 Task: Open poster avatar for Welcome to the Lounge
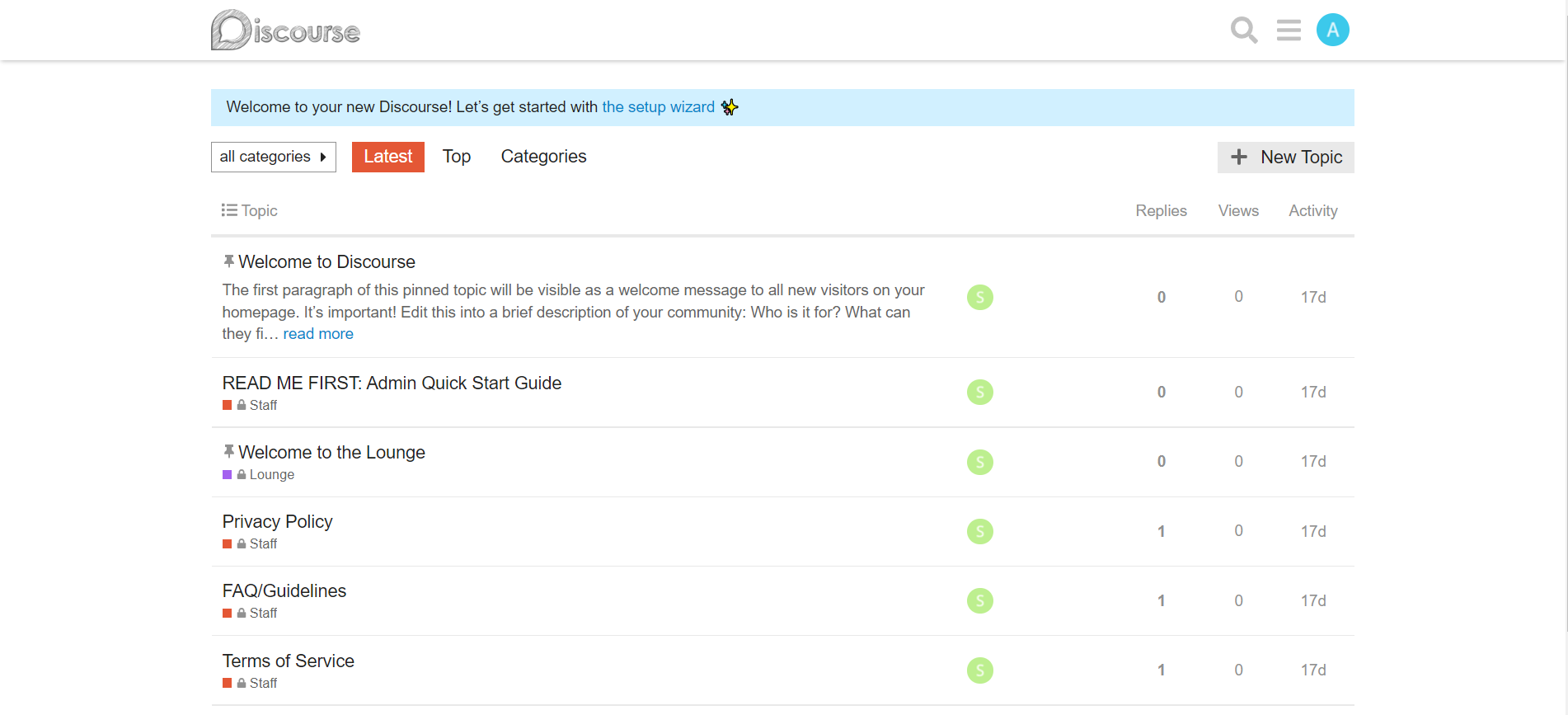pos(979,462)
